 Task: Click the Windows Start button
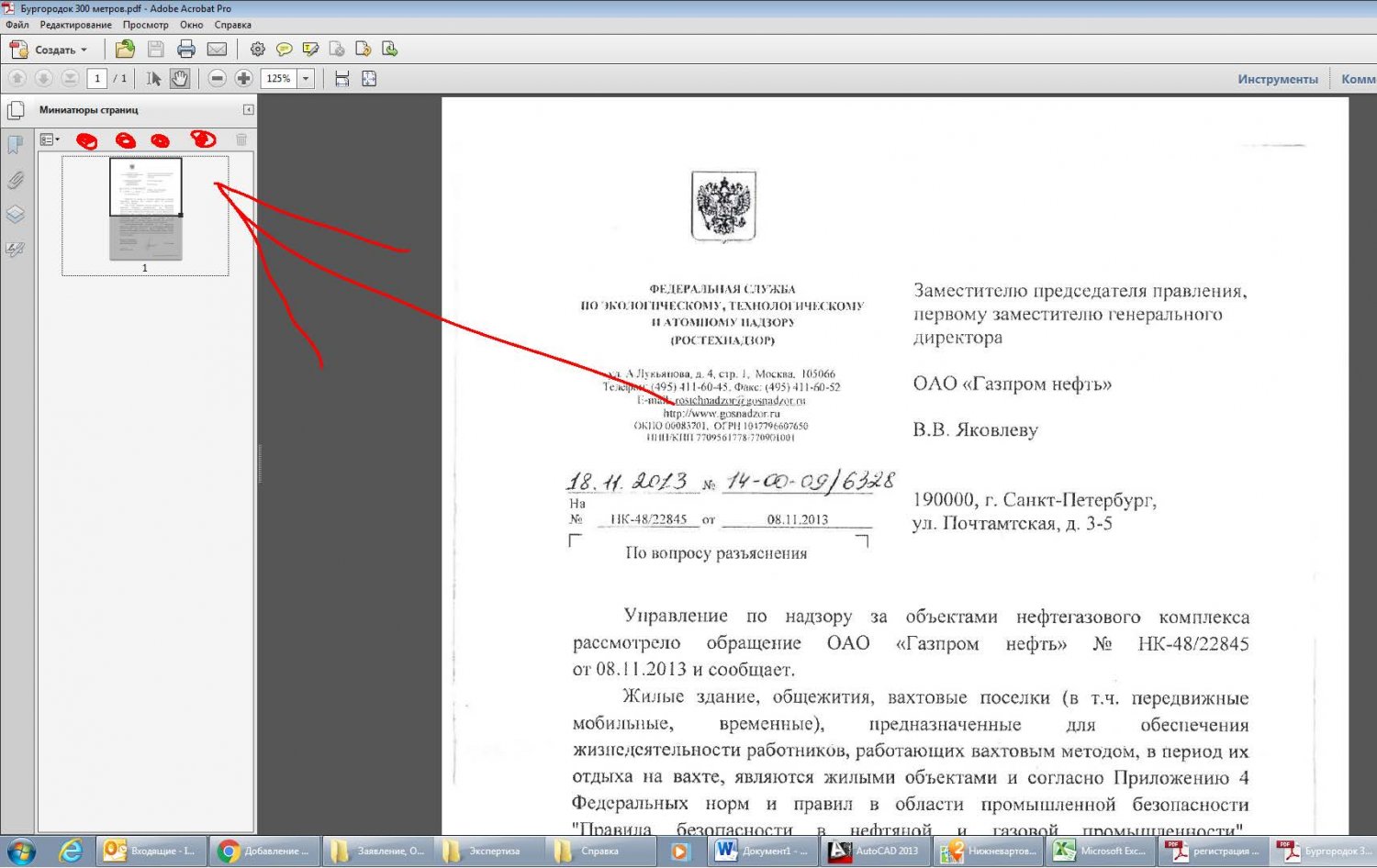pos(21,851)
